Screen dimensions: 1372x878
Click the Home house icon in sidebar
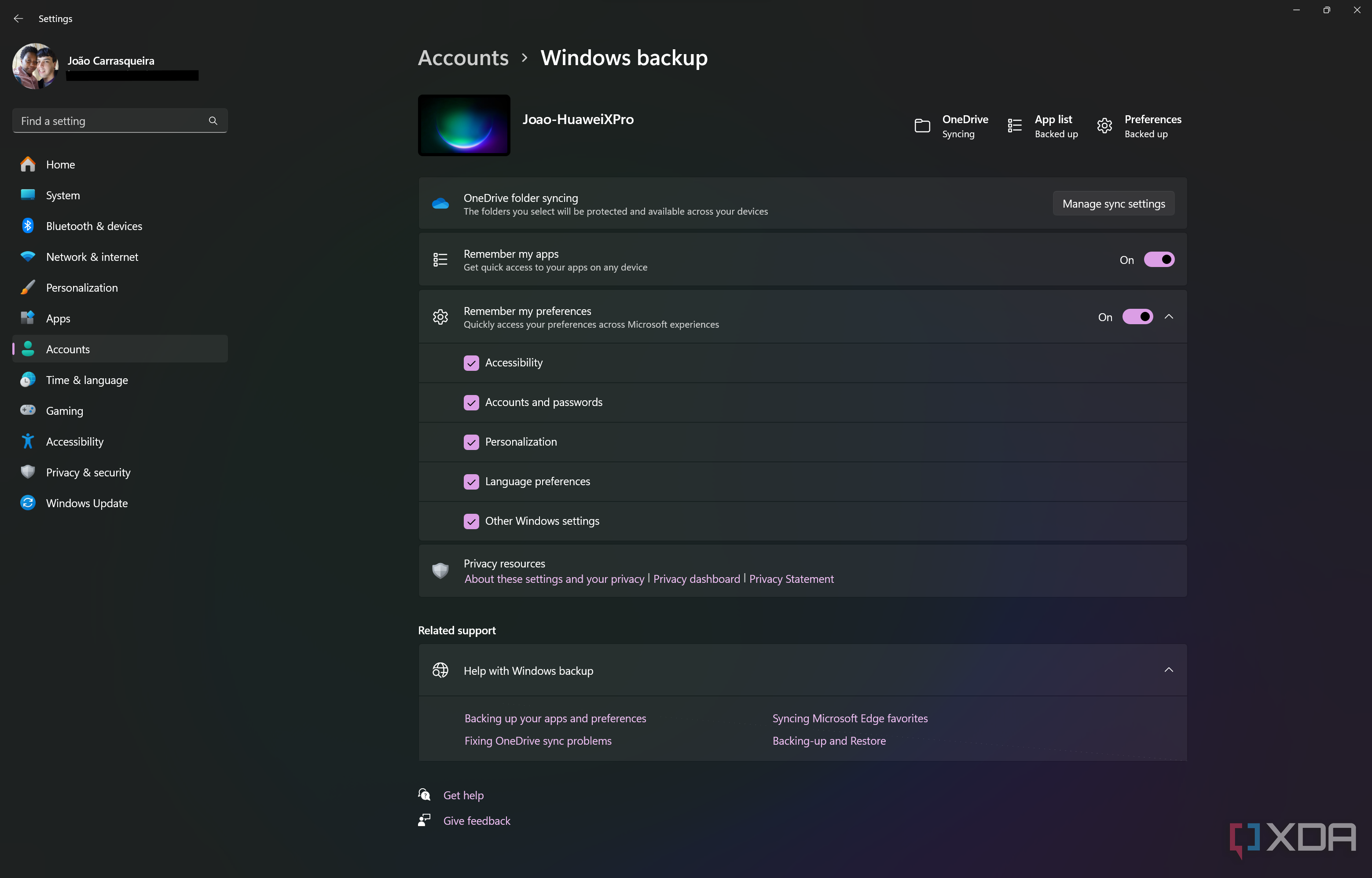point(28,164)
